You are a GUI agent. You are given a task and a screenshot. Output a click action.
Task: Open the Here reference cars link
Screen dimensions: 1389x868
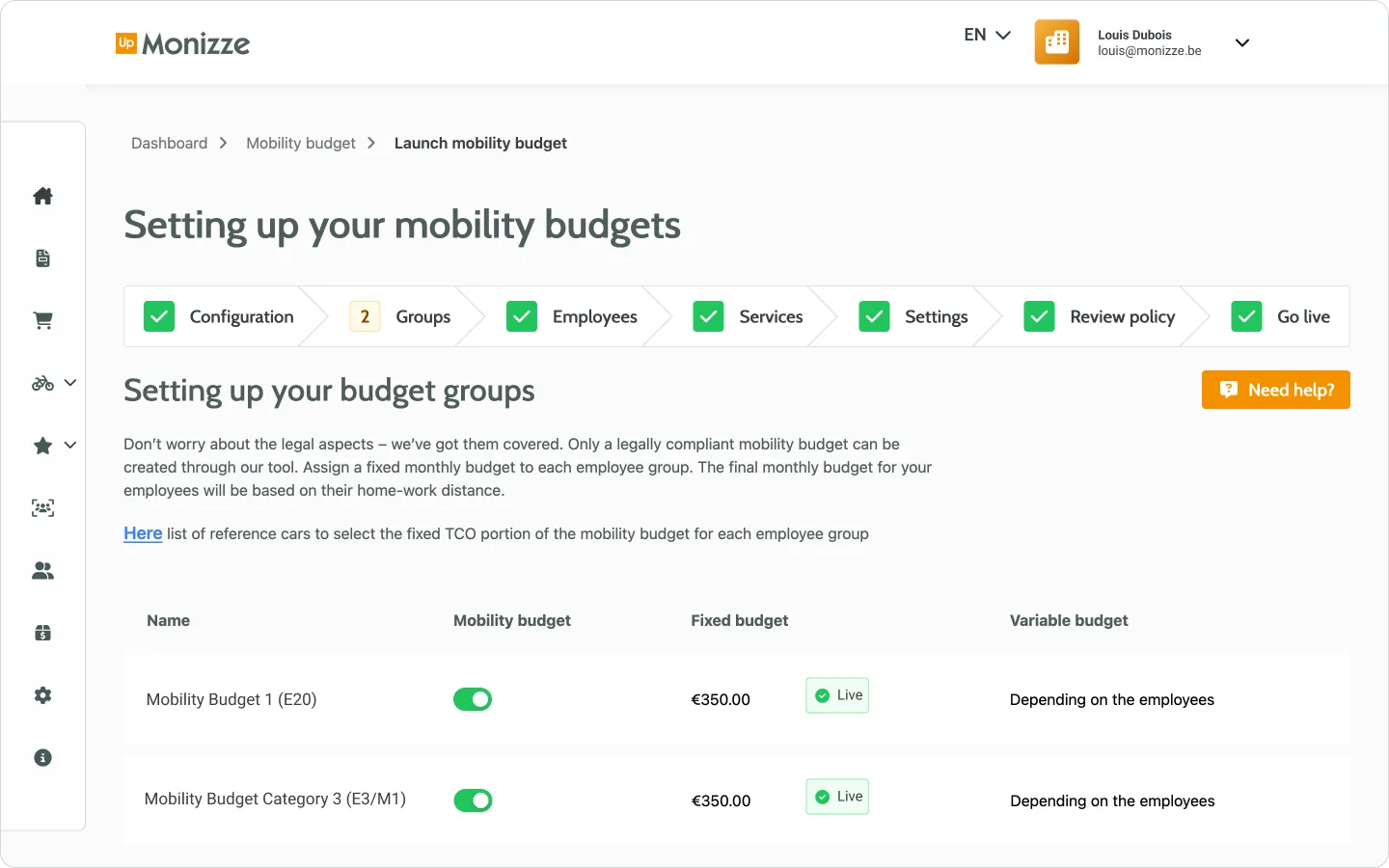coord(143,533)
